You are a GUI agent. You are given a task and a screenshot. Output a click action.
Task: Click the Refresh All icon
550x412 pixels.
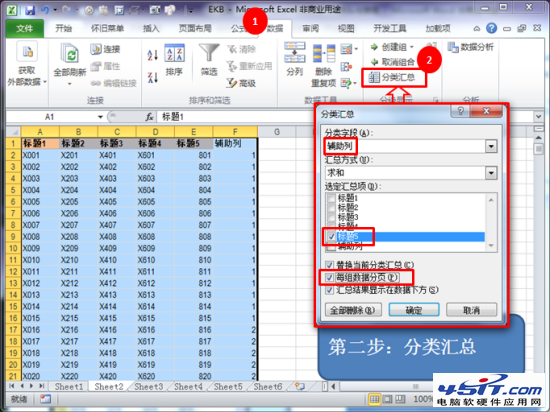(69, 54)
